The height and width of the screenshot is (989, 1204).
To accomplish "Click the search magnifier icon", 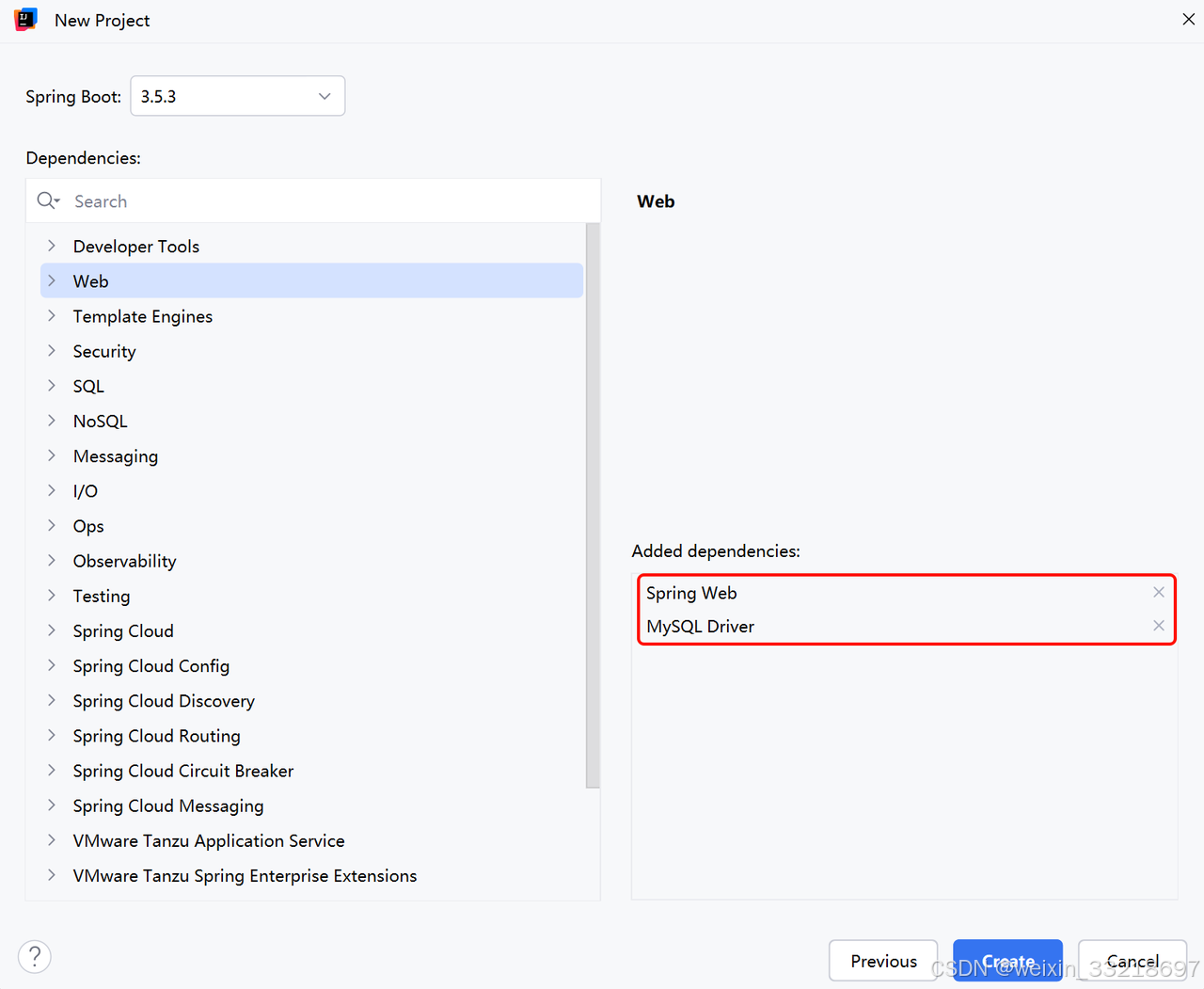I will pyautogui.click(x=48, y=201).
